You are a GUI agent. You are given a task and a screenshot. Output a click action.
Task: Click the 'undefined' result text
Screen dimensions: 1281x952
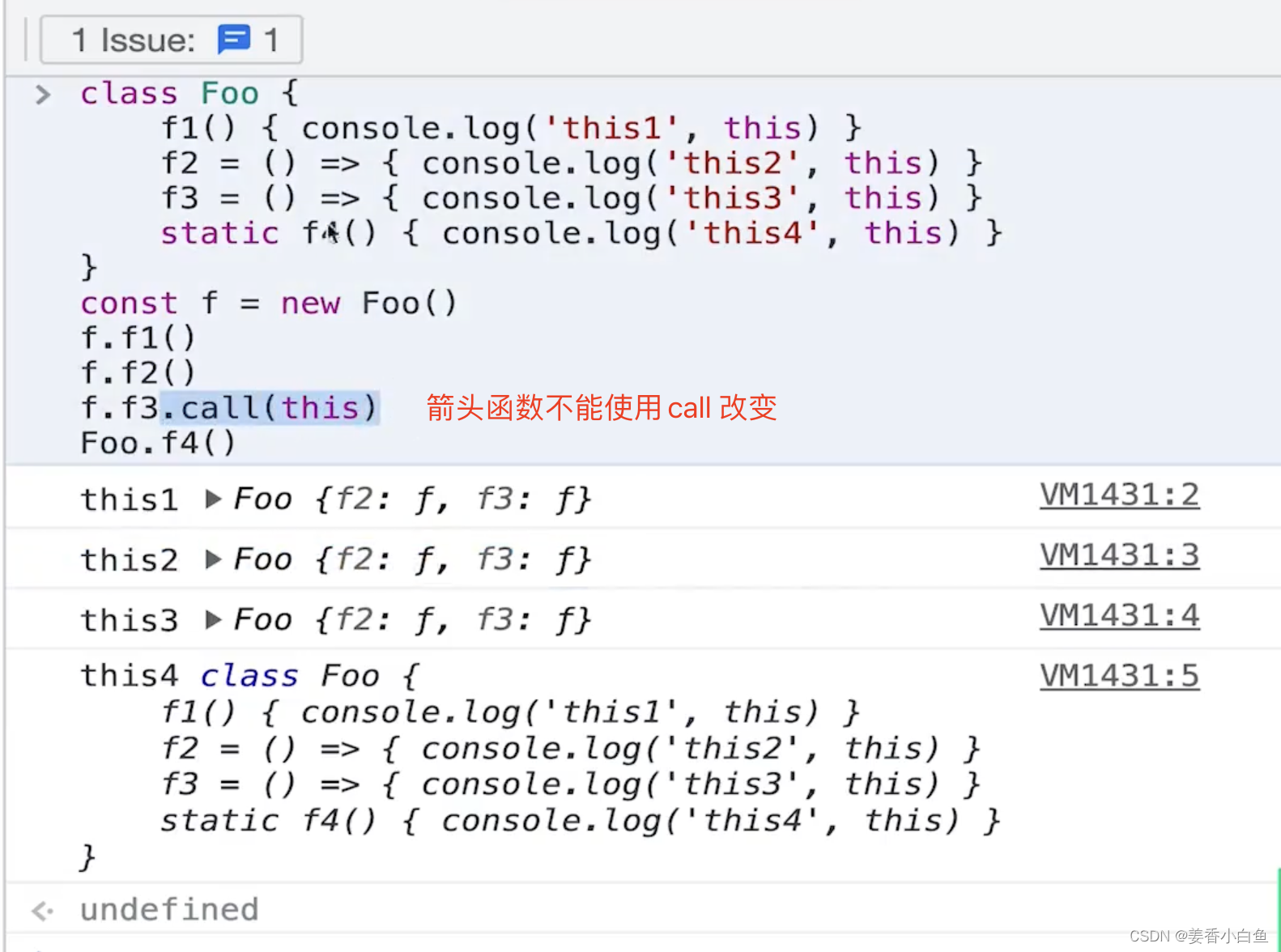(169, 910)
